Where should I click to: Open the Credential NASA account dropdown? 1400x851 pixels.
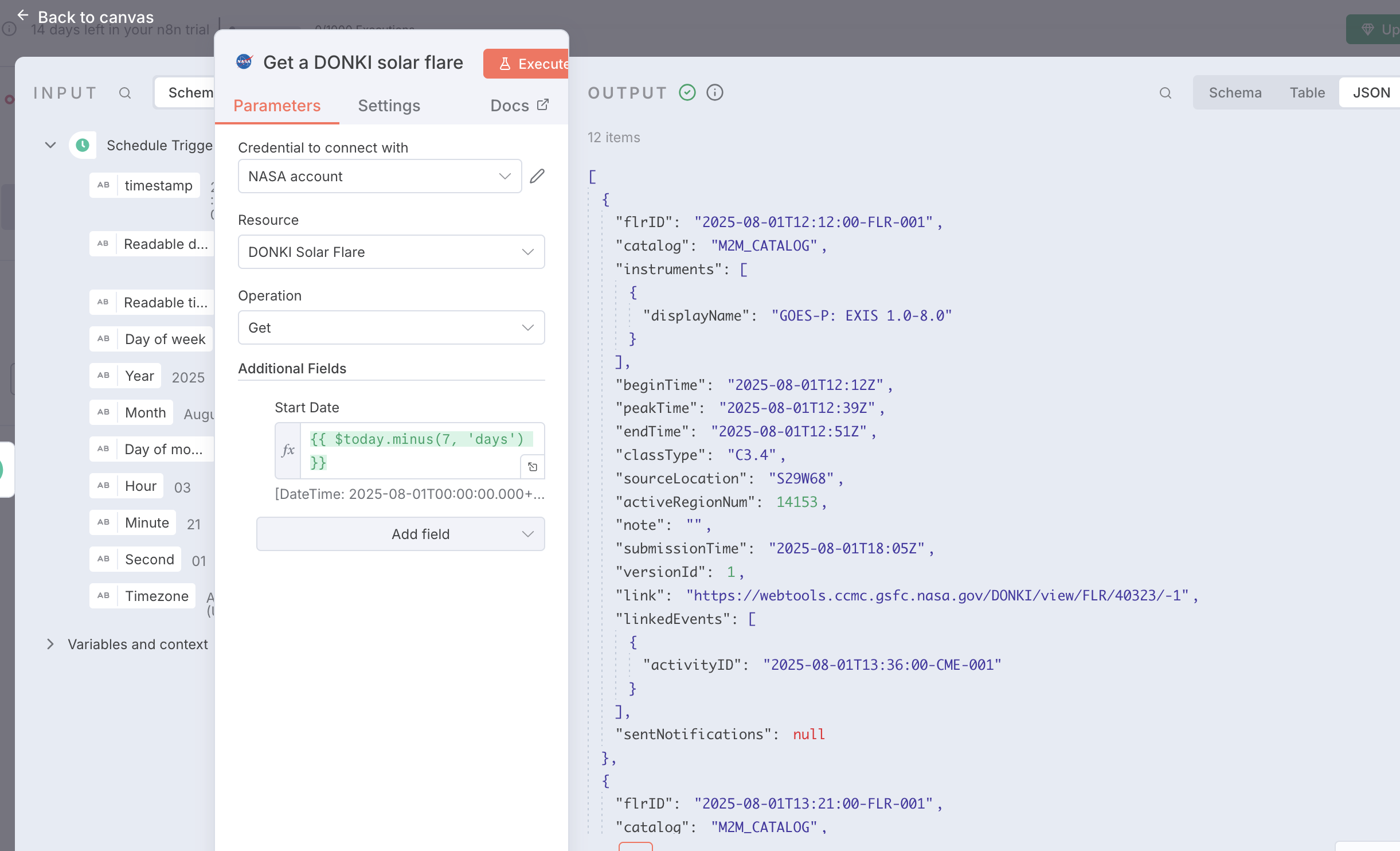pos(380,176)
